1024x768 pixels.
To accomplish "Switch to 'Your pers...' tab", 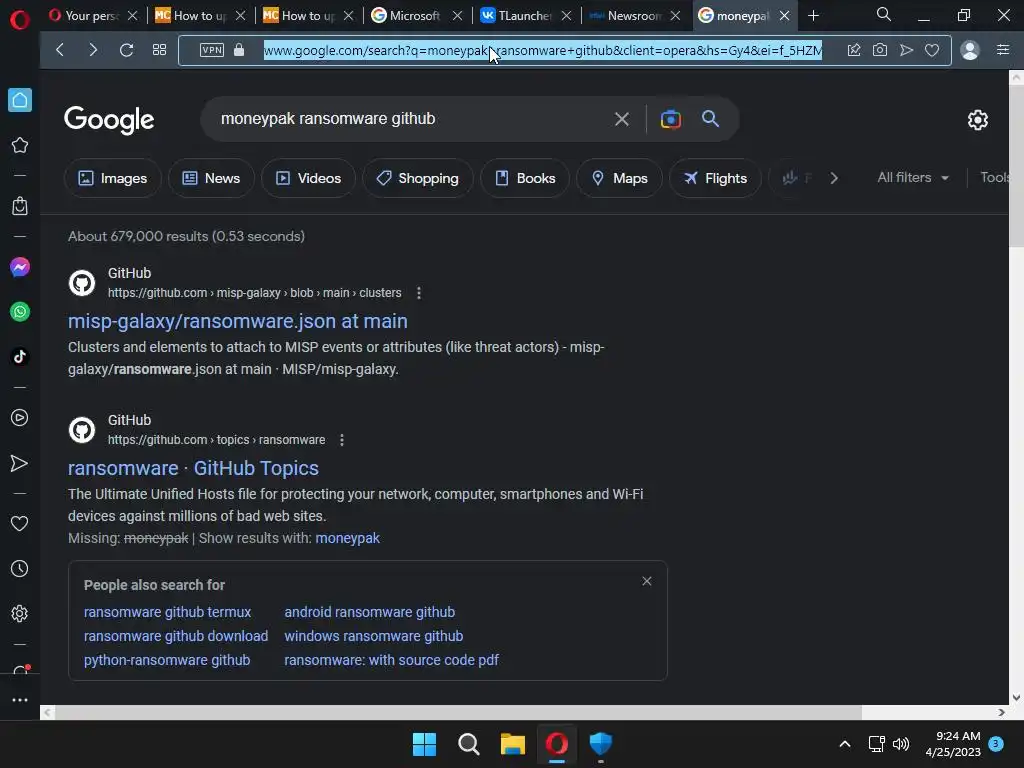I will coord(92,16).
